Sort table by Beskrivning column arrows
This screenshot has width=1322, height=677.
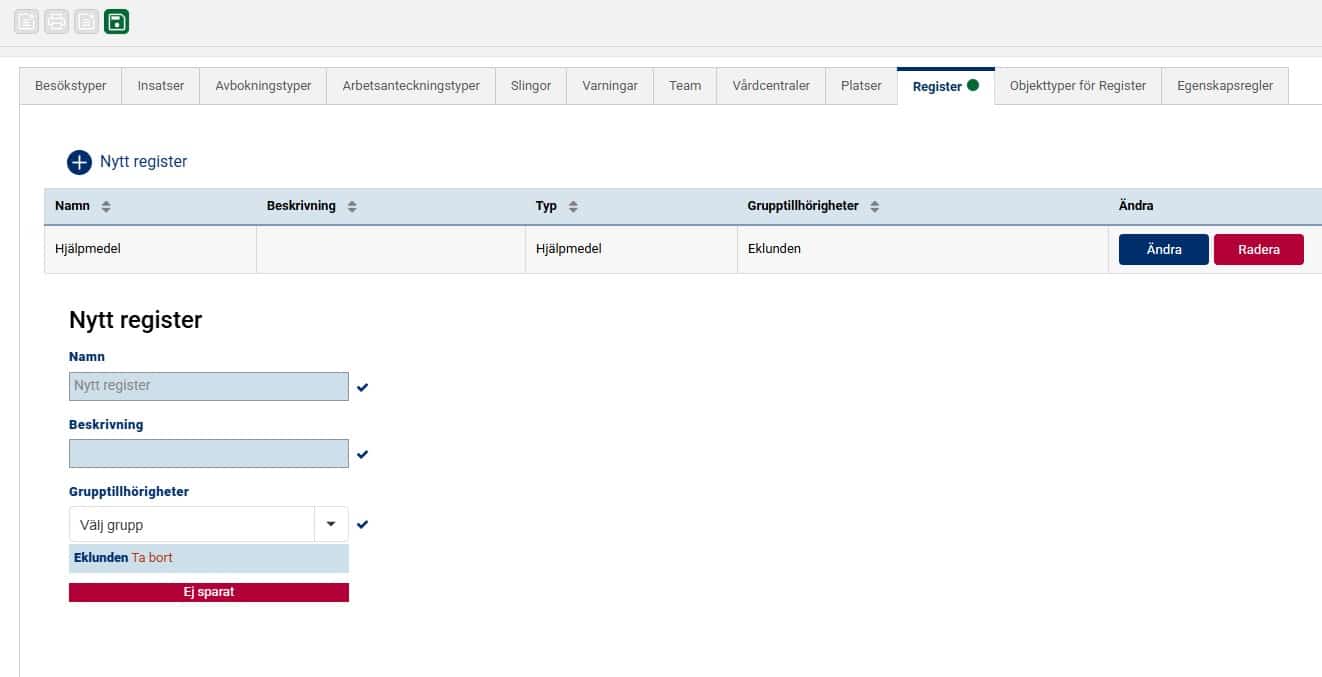352,207
